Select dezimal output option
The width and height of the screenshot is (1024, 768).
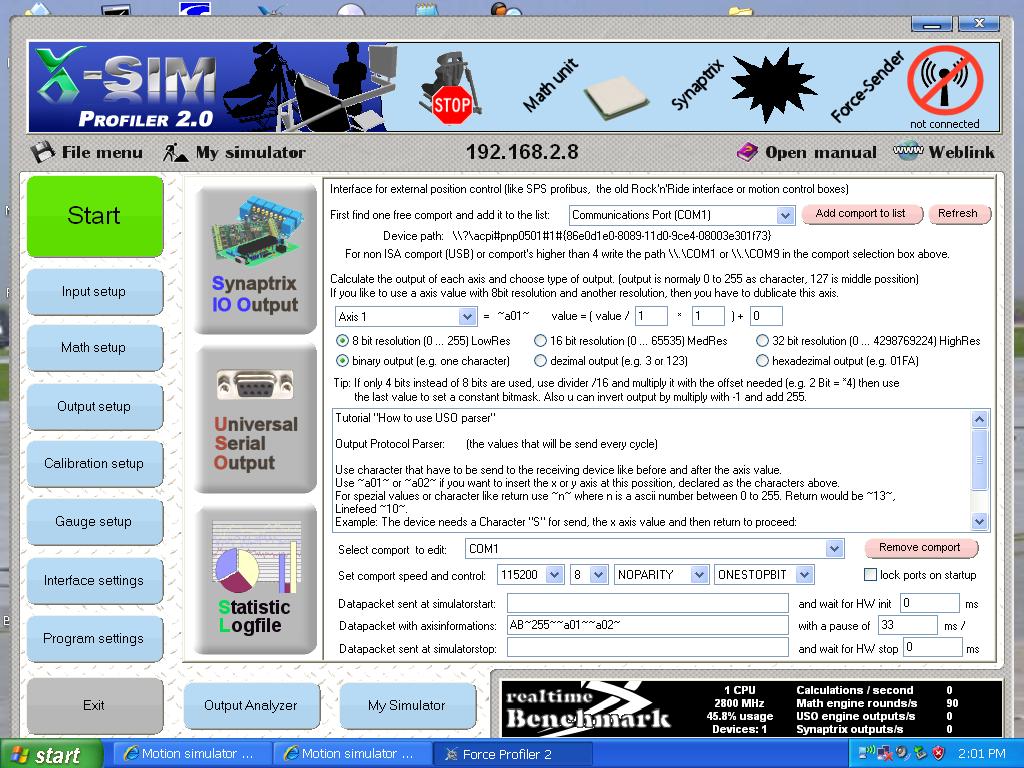[540, 360]
